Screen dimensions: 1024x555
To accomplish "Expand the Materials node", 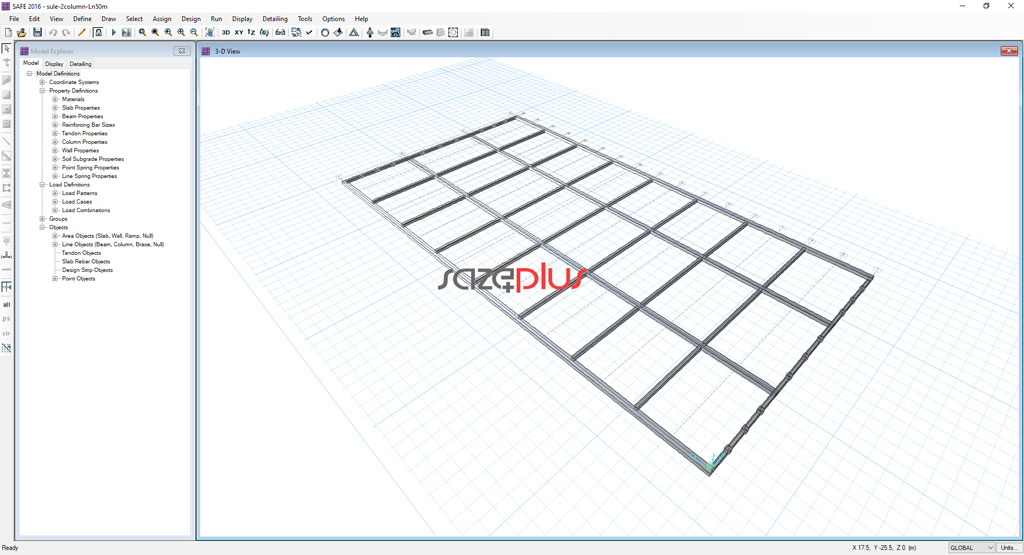I will click(x=55, y=99).
